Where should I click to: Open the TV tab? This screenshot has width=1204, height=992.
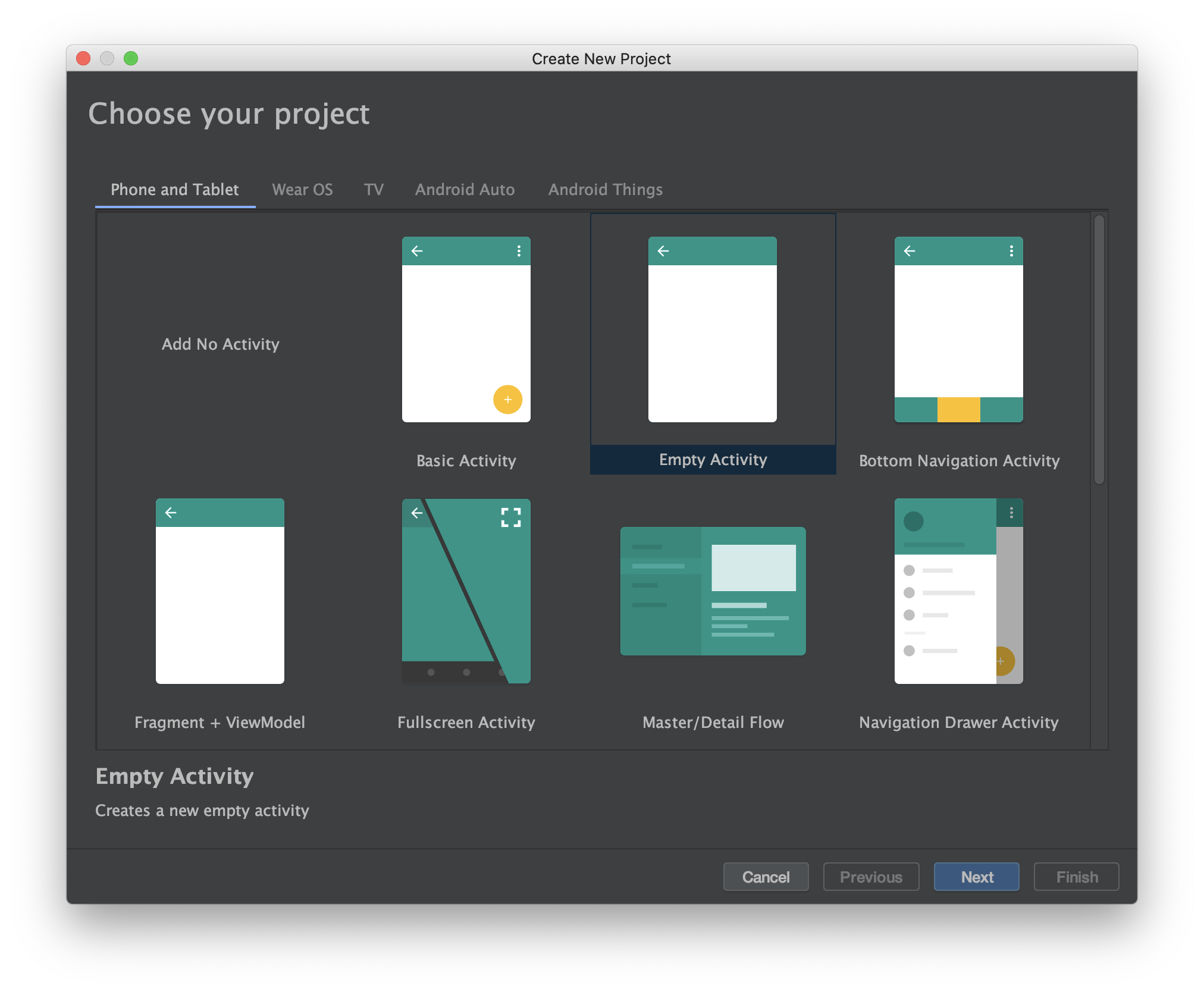click(374, 190)
